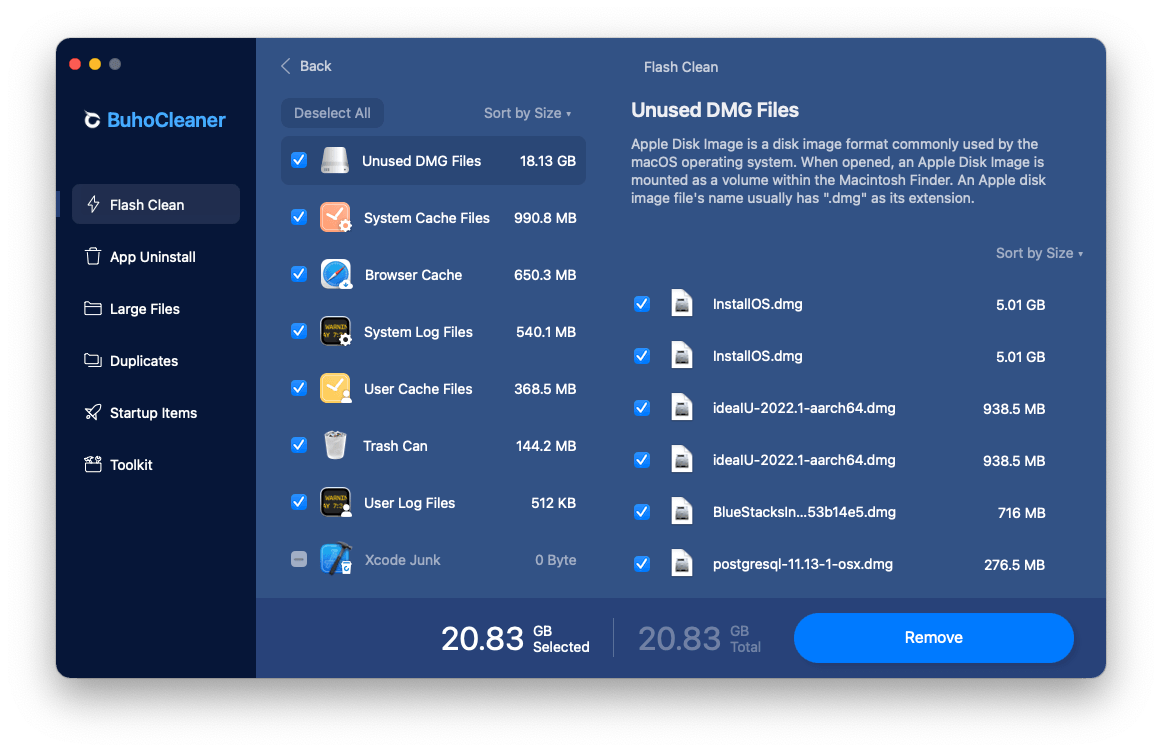Select the Unused DMG Files 18.13 GB value
This screenshot has height=752, width=1162.
tap(548, 161)
